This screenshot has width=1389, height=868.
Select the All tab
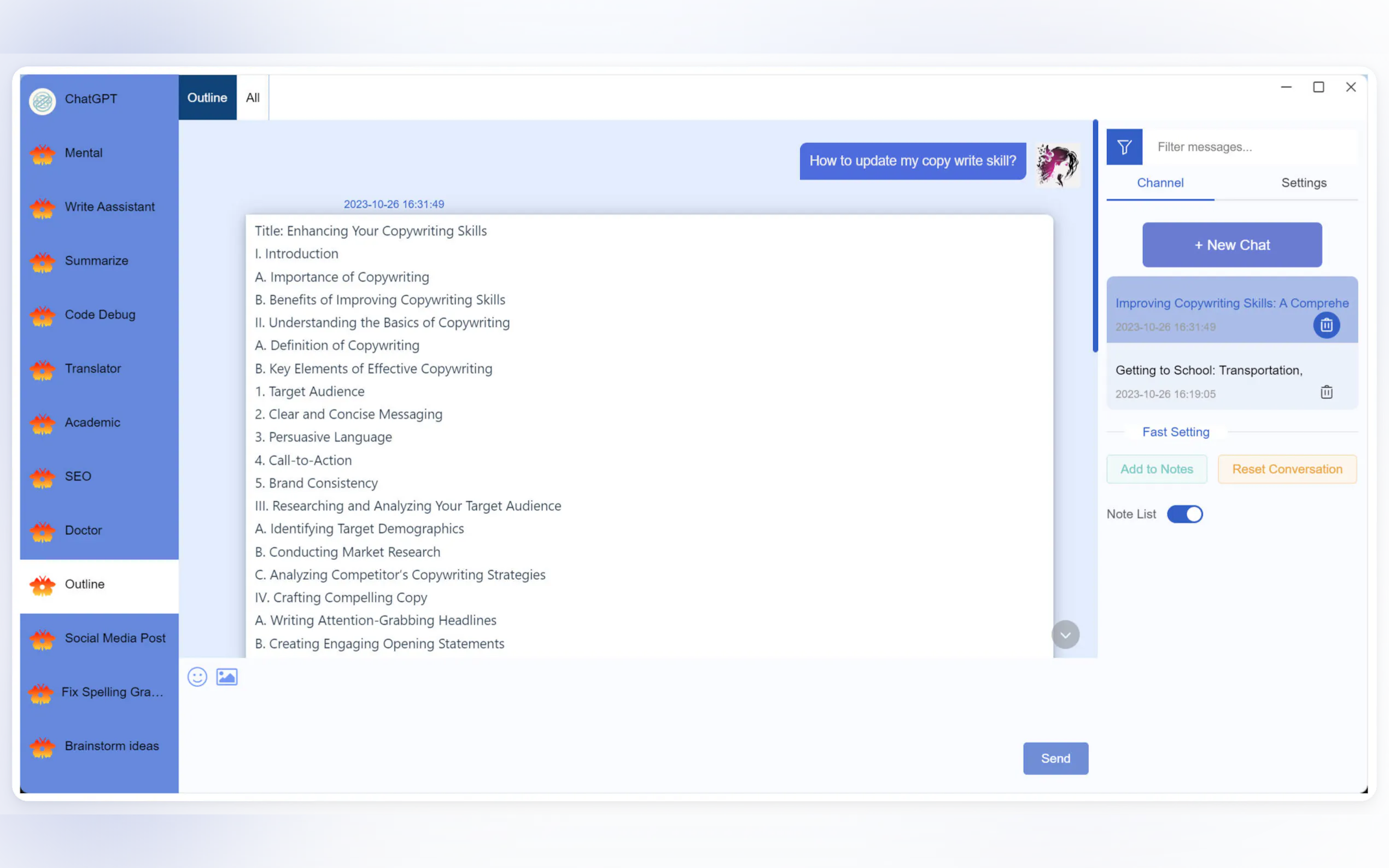click(x=253, y=98)
